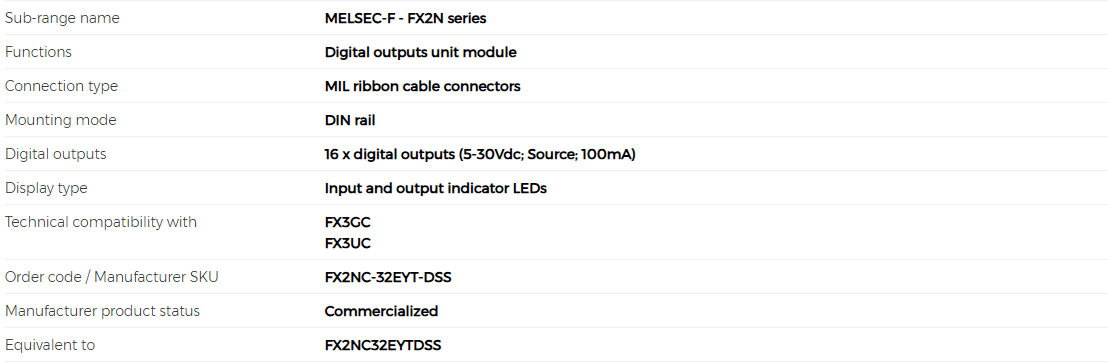1108x363 pixels.
Task: Select the Mounting mode label
Action: point(61,120)
